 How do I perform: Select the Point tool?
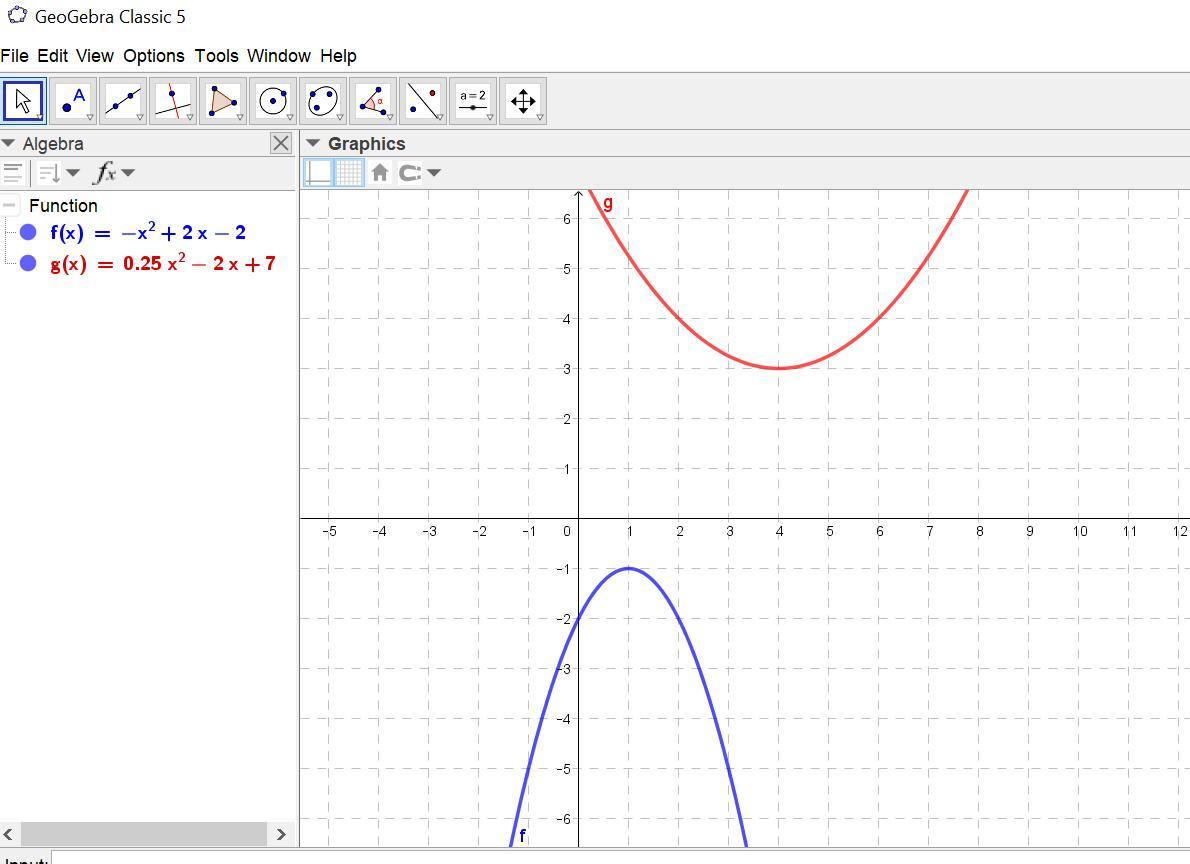tap(73, 101)
